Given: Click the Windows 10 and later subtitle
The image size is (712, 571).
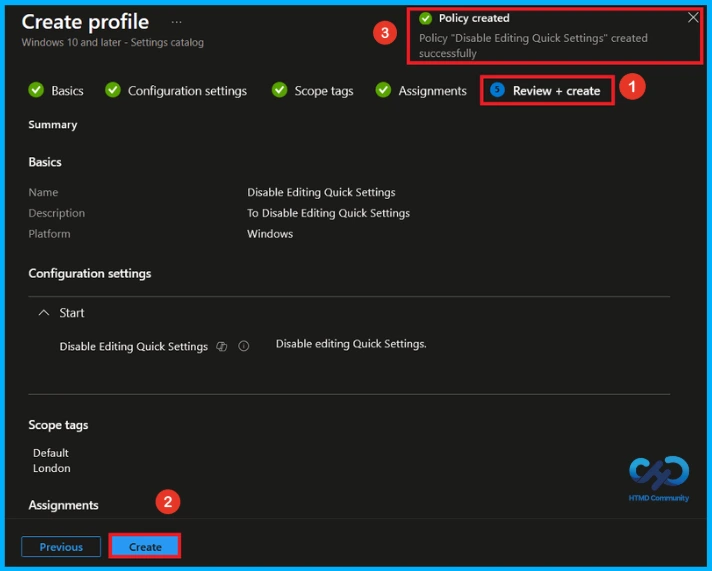Looking at the screenshot, I should pyautogui.click(x=113, y=43).
